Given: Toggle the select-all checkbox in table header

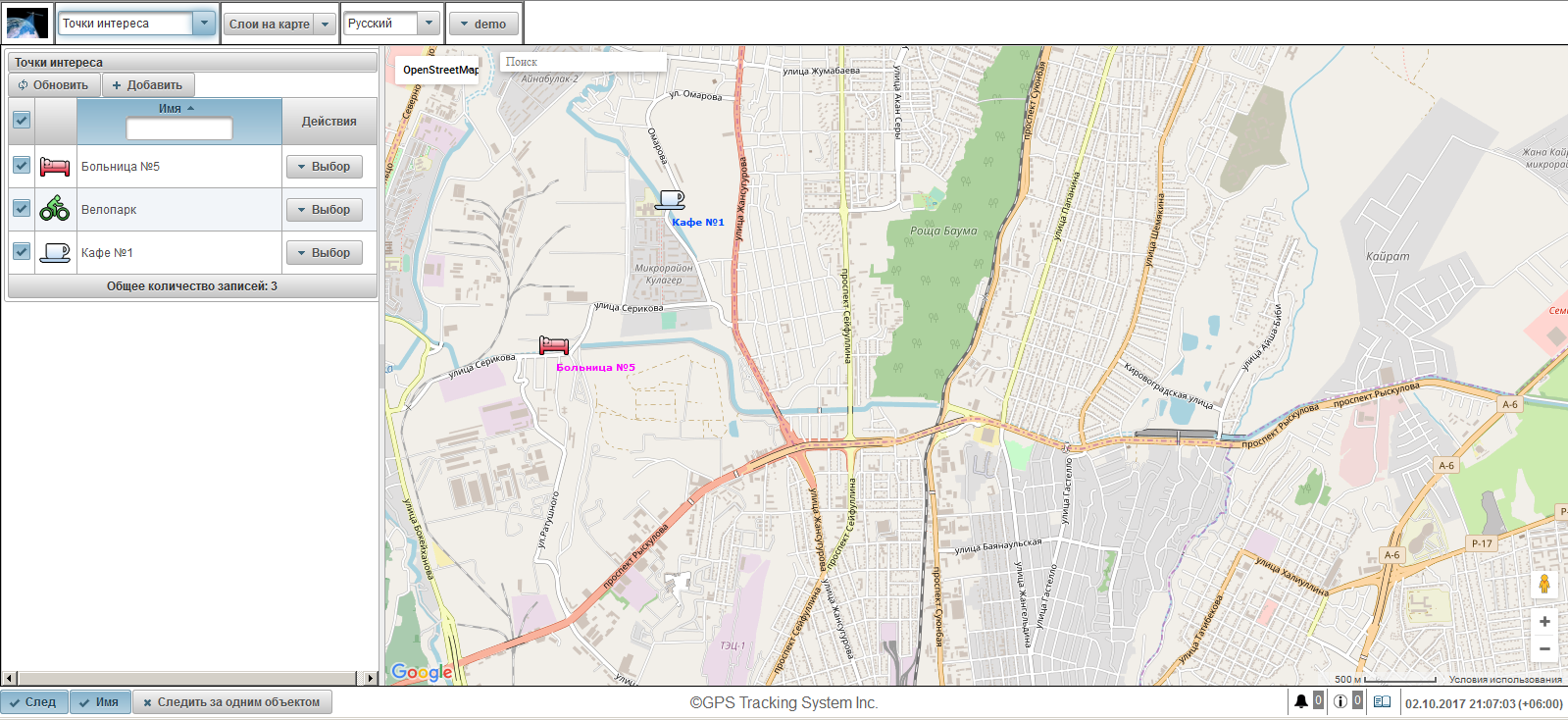Looking at the screenshot, I should tap(22, 121).
